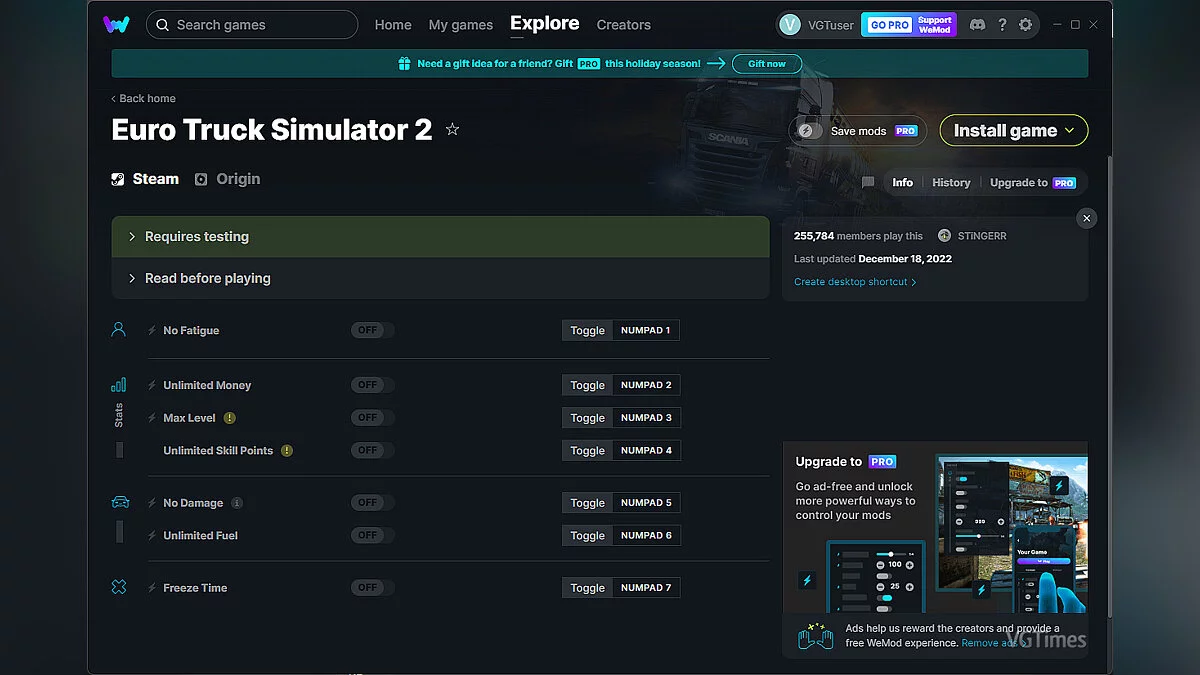Open the chat icon beside the Info tab
Screen dimensions: 1200x675
coord(868,182)
